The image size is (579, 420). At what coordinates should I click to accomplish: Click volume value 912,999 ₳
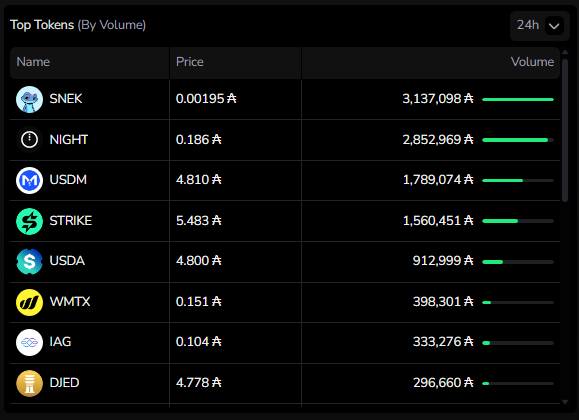click(x=443, y=261)
